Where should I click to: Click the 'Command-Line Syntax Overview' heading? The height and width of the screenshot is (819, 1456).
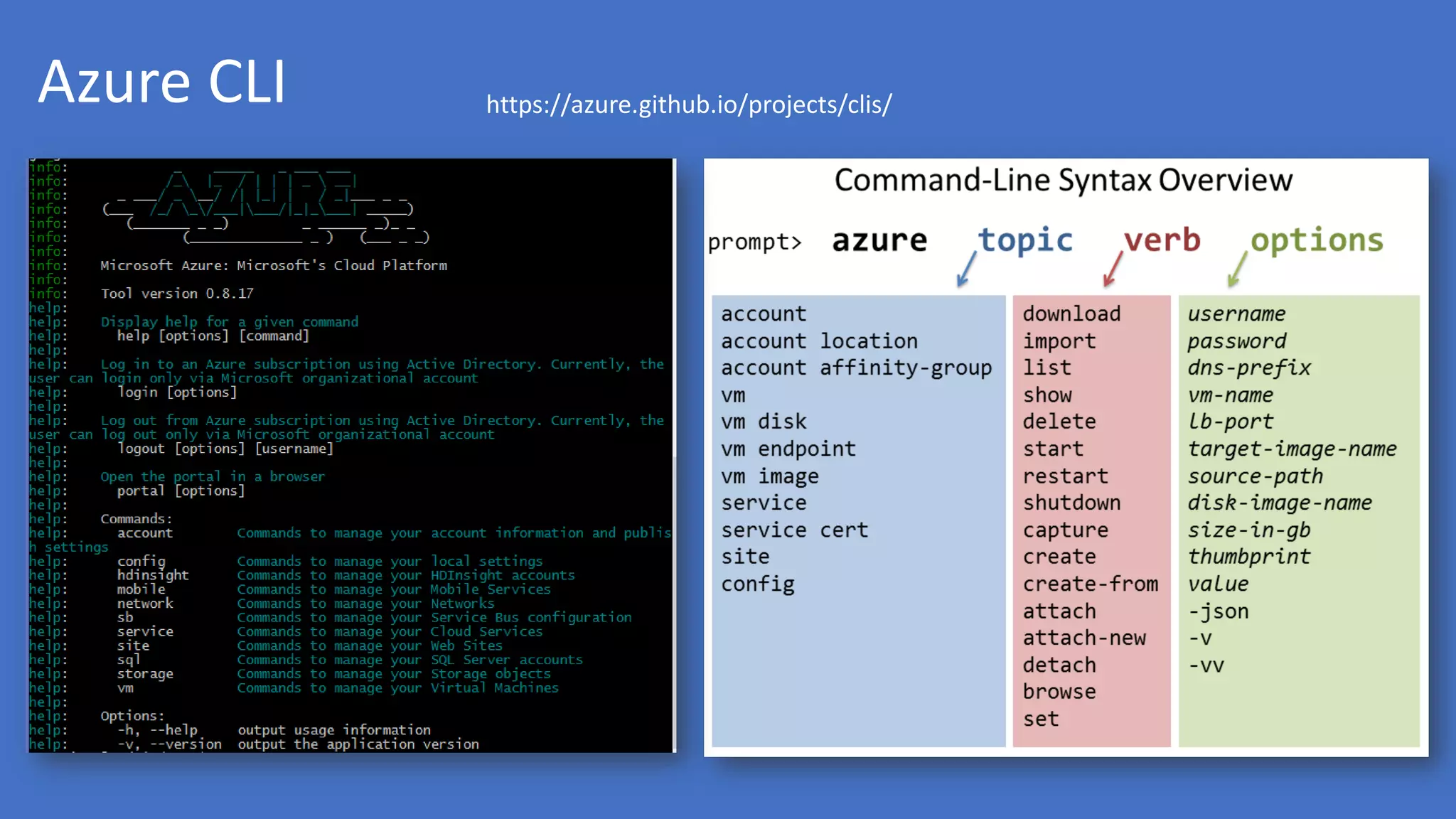1063,180
